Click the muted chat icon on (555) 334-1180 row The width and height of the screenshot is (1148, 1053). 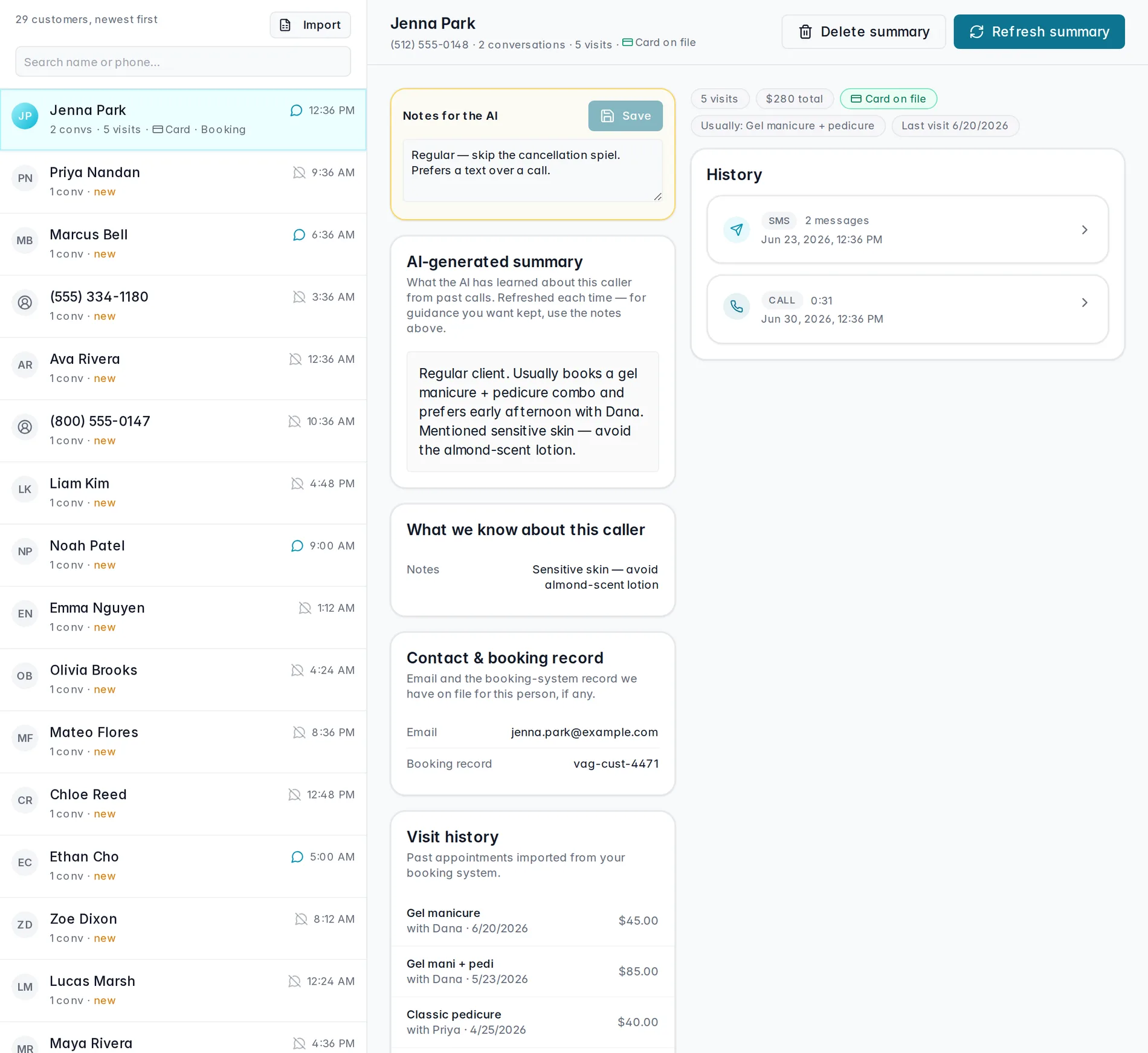(x=299, y=297)
